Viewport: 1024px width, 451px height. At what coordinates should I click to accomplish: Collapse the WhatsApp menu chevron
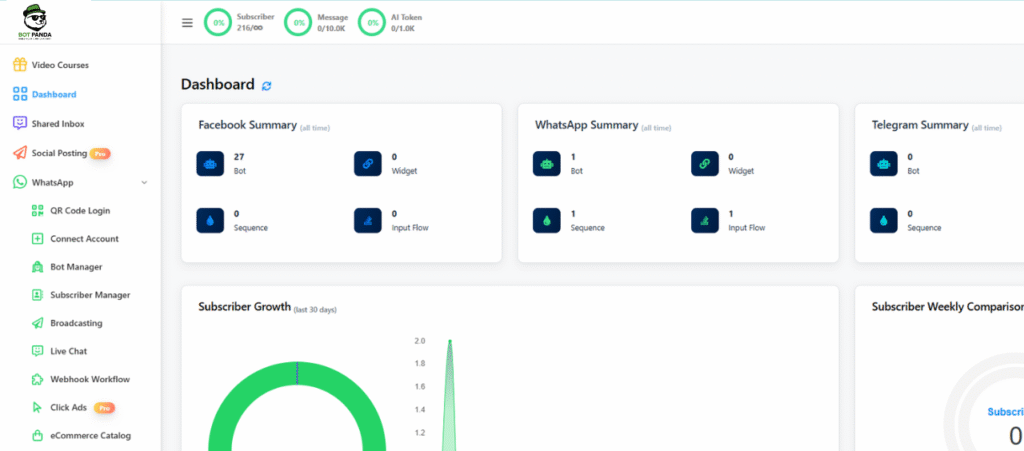pyautogui.click(x=144, y=183)
